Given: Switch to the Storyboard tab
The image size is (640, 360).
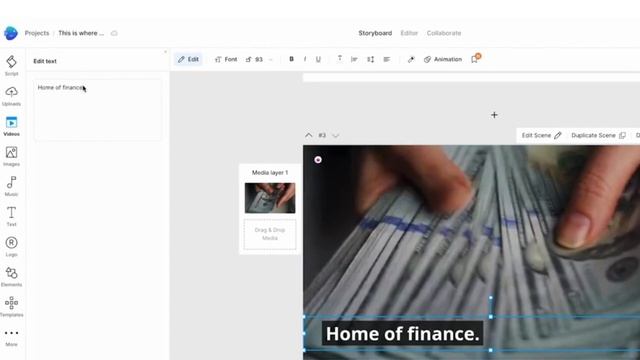Looking at the screenshot, I should click(375, 33).
